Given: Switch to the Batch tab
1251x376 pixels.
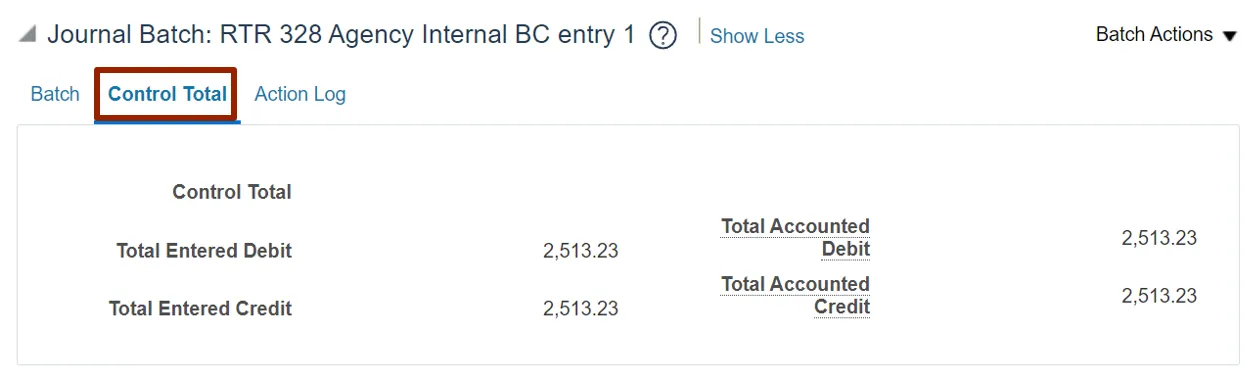Looking at the screenshot, I should click(55, 94).
